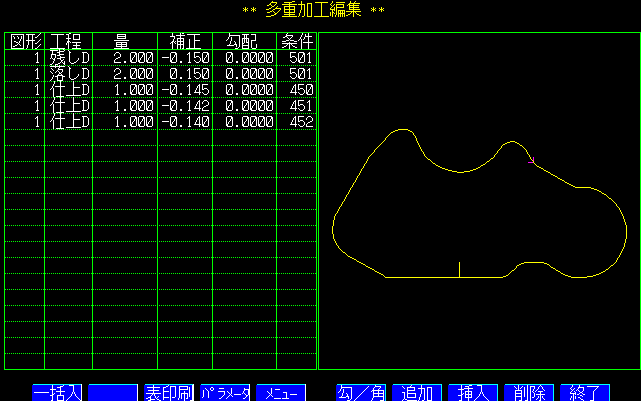Select the 1.000 amount in -0.140 row

(x=133, y=122)
